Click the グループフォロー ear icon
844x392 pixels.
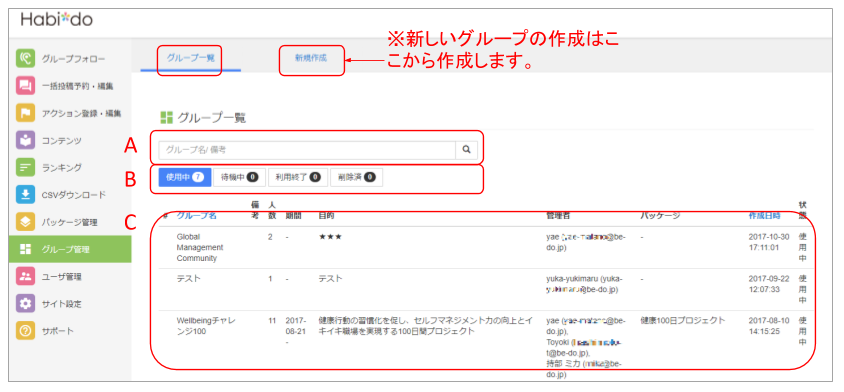tap(25, 58)
